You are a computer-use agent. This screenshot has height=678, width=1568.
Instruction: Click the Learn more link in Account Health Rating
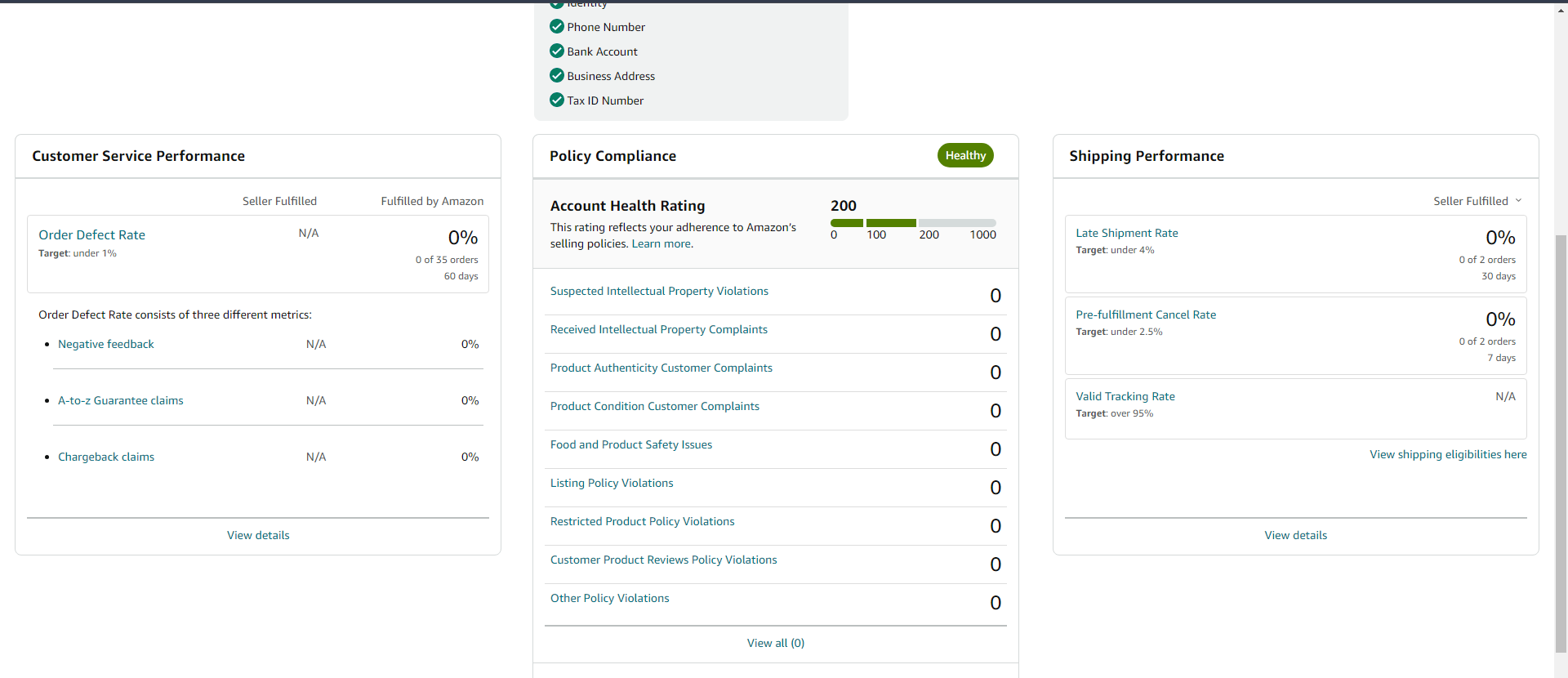pos(662,243)
